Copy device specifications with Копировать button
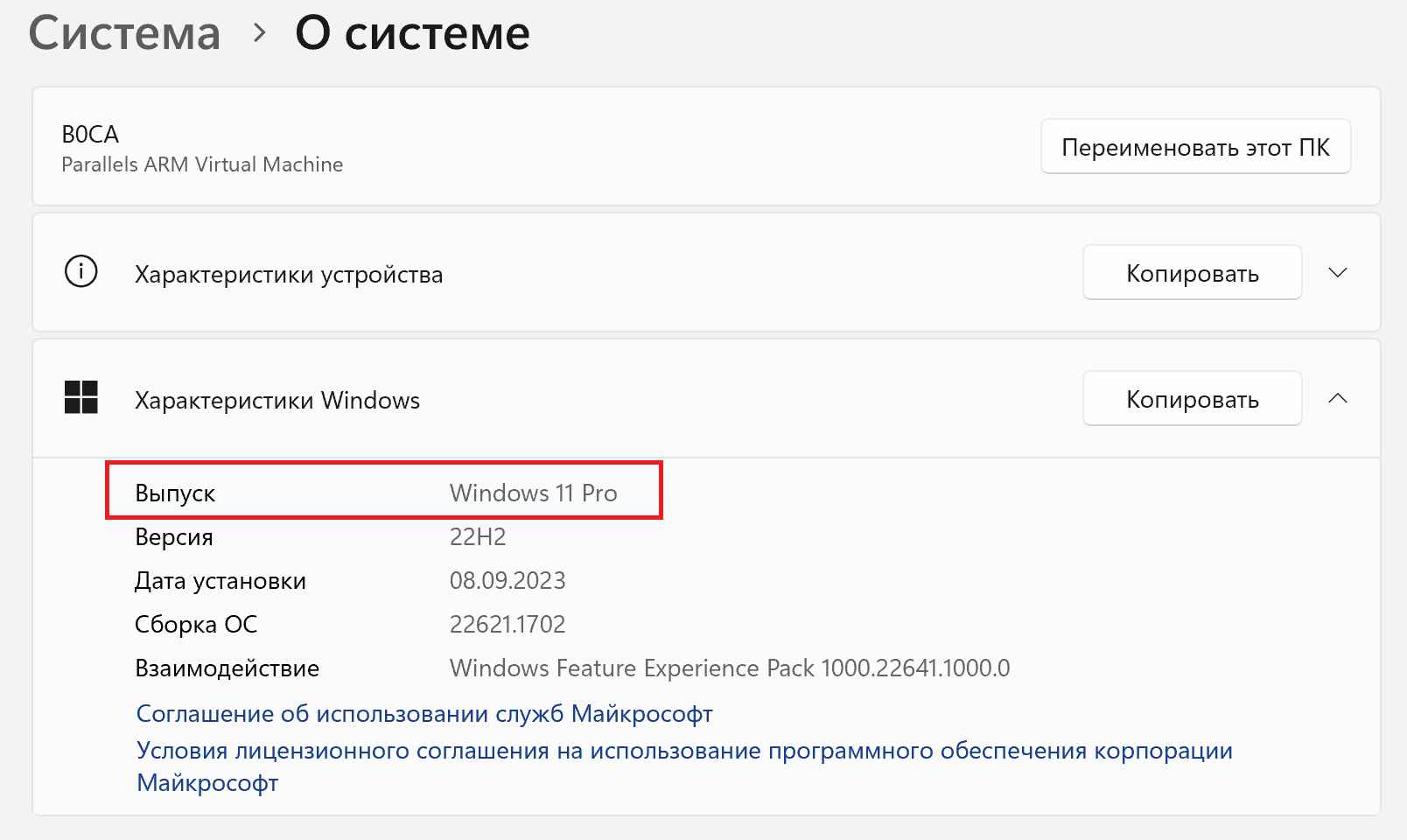The image size is (1407, 840). coord(1192,273)
